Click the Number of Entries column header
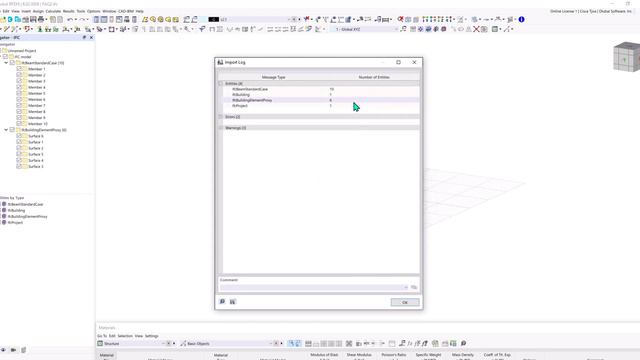This screenshot has height=360, width=640. pos(374,77)
